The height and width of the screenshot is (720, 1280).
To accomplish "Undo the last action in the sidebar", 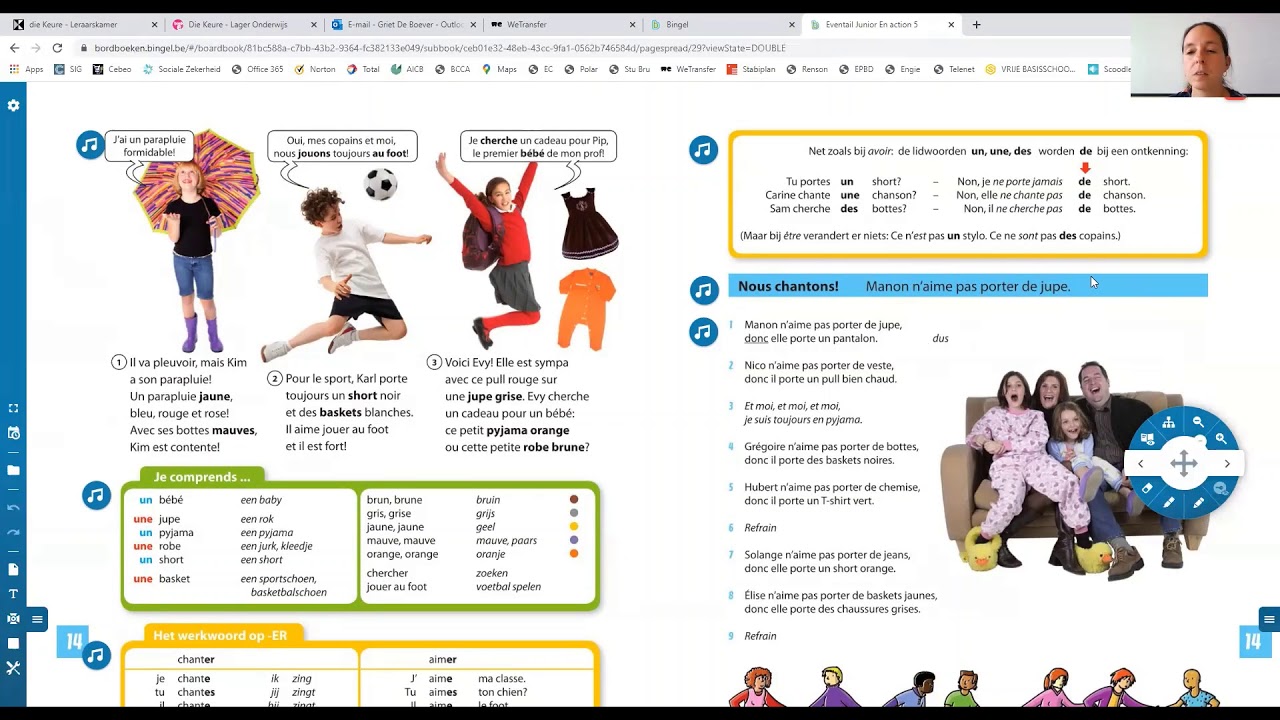I will (x=13, y=507).
